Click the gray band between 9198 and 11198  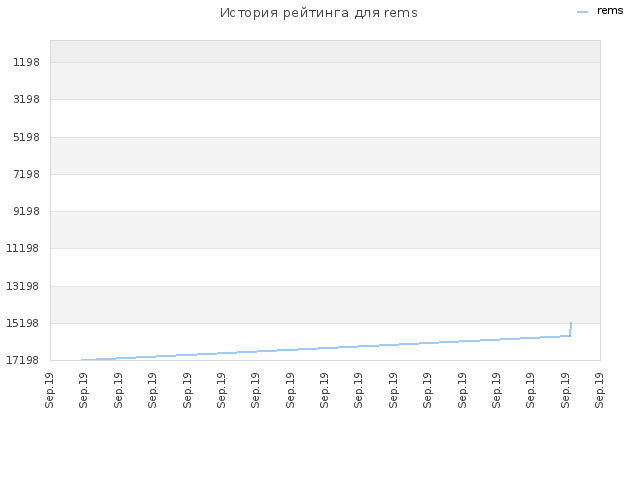(325, 230)
